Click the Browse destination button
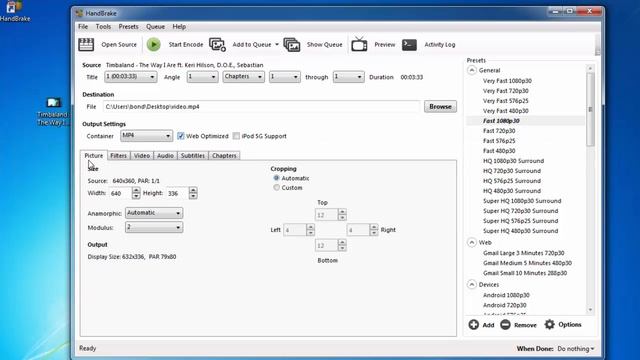The height and width of the screenshot is (360, 640). [440, 107]
